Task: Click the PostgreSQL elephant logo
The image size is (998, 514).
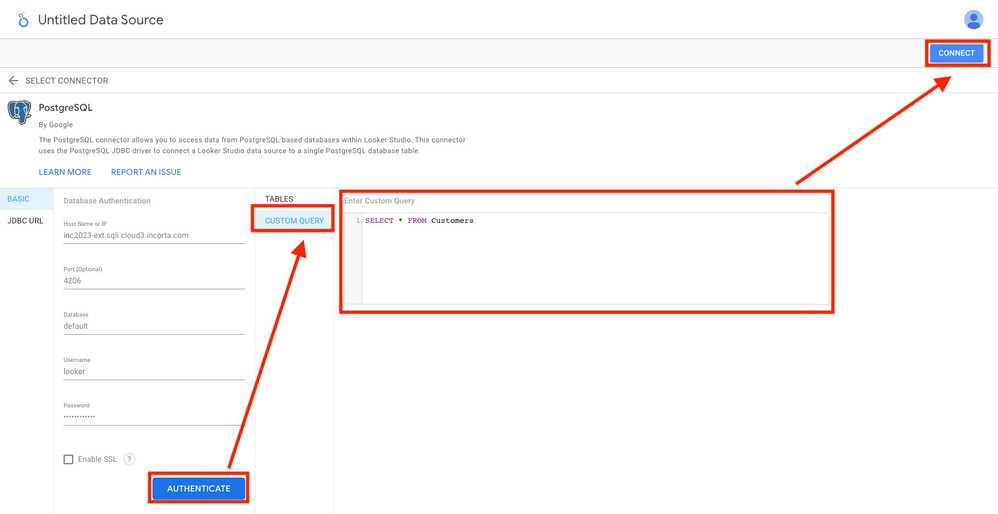Action: [19, 112]
